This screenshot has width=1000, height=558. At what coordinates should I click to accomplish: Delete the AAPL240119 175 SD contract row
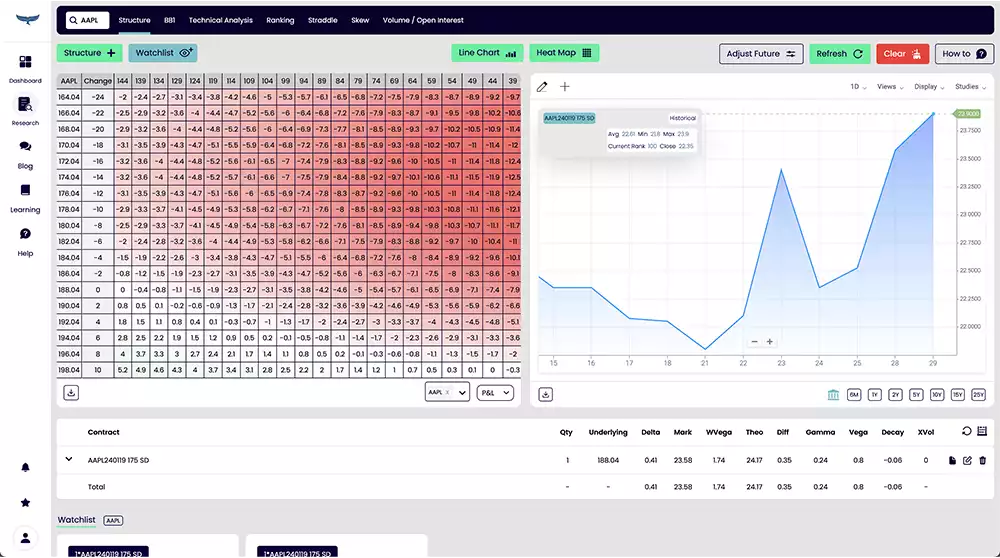(982, 460)
